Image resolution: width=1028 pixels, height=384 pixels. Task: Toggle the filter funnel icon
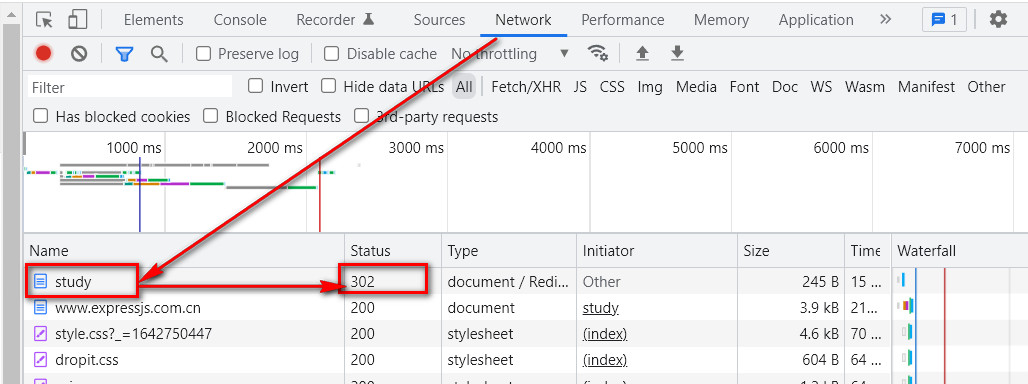click(125, 54)
